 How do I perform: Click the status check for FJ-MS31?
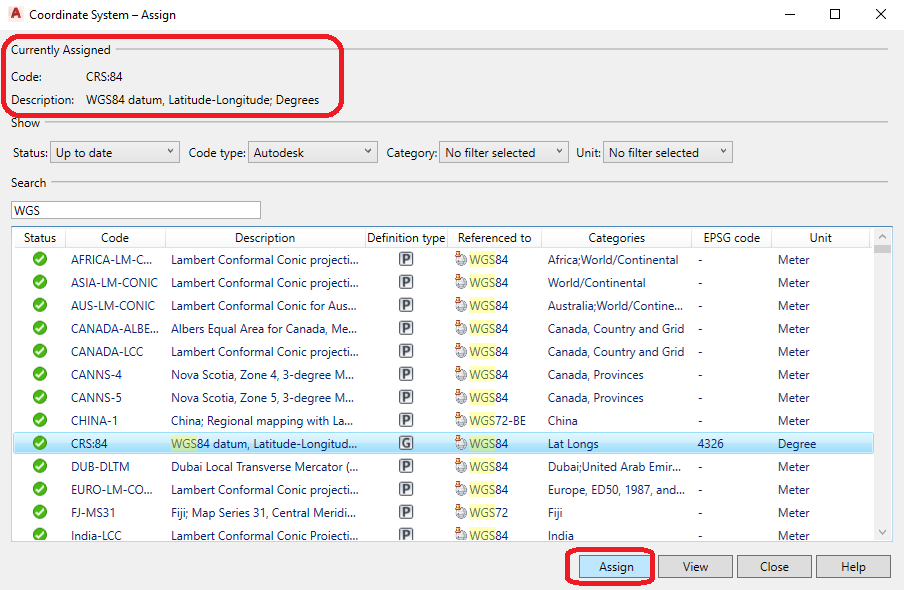click(40, 512)
